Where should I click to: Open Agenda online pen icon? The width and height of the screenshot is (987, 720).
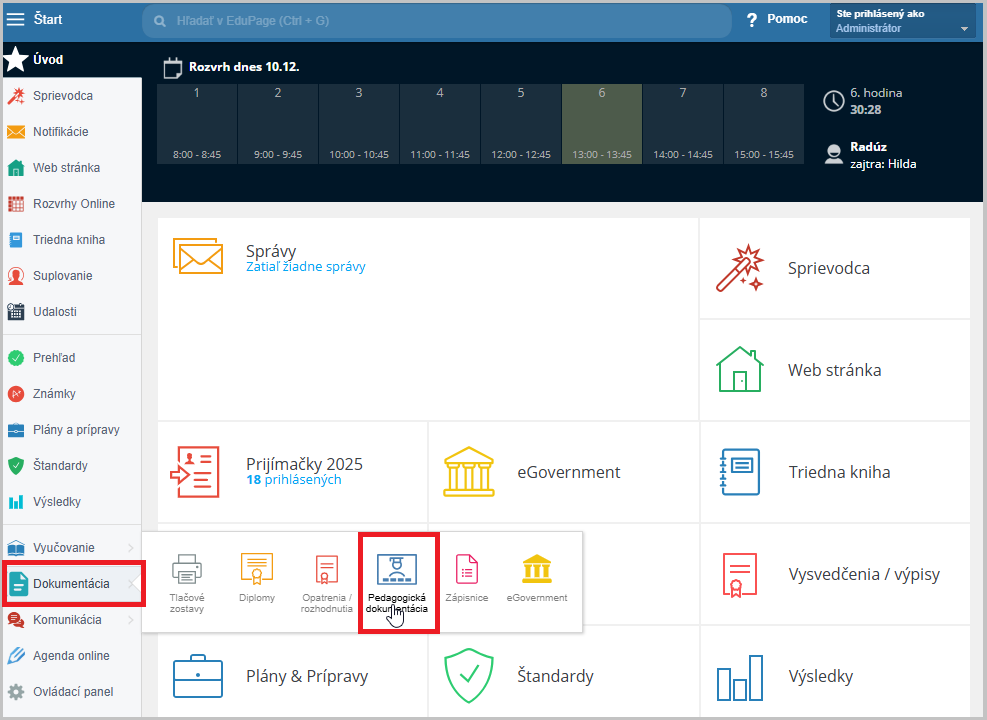pyautogui.click(x=16, y=656)
